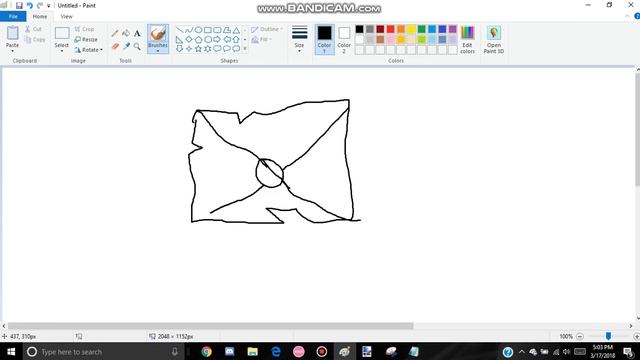Open the shape Fill dropdown
Image resolution: width=640 pixels, height=360 pixels.
click(x=261, y=40)
